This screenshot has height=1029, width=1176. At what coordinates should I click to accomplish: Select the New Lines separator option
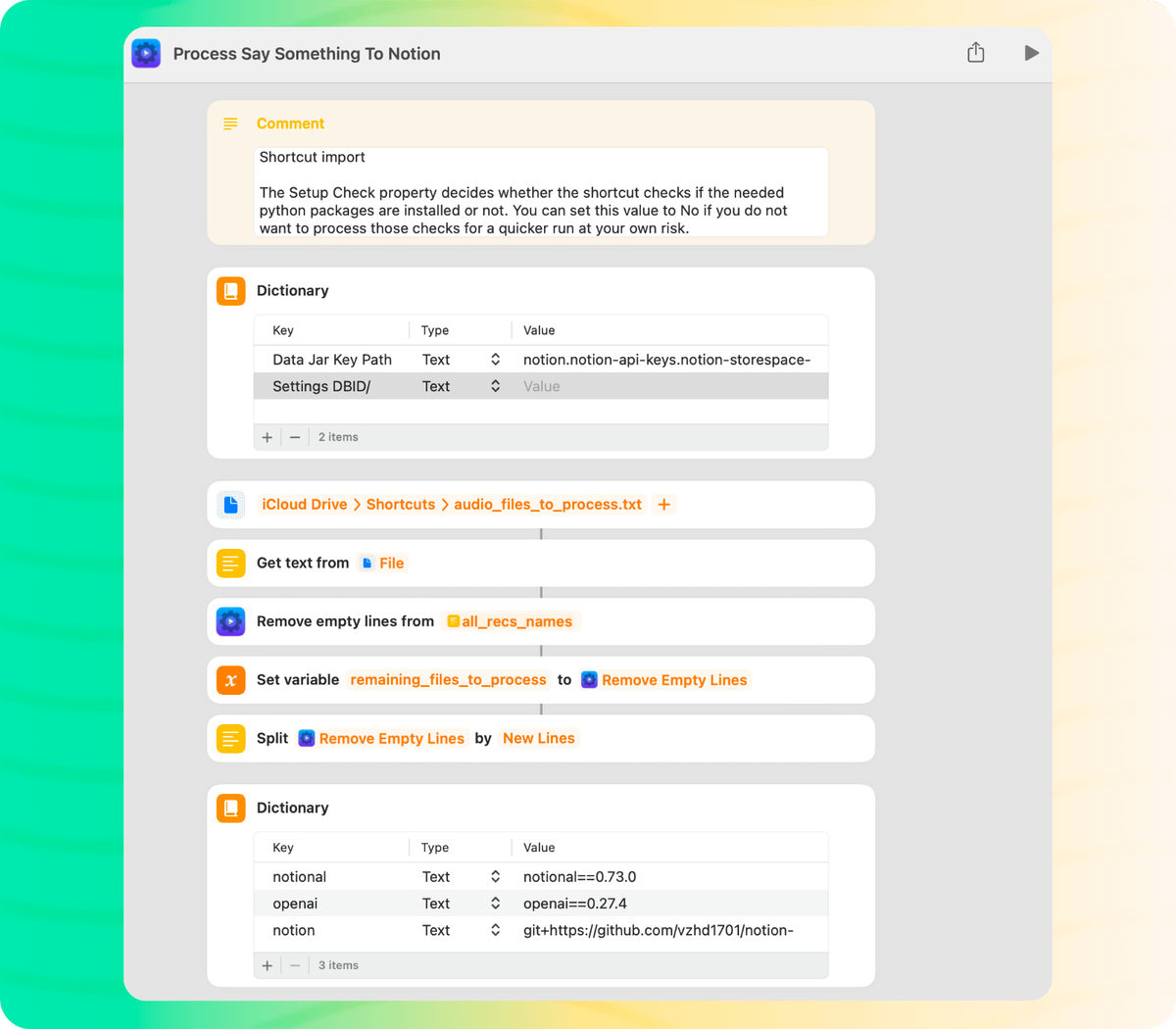[538, 738]
